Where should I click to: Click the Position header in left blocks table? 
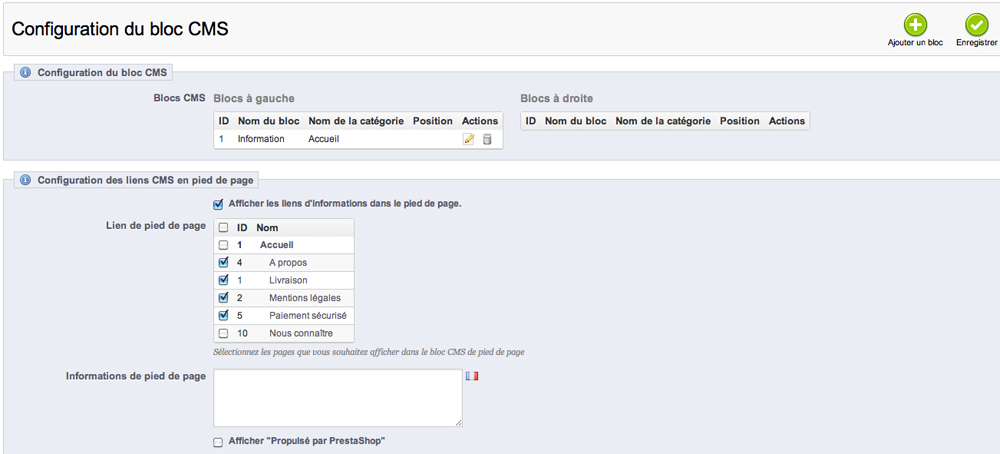(432, 121)
